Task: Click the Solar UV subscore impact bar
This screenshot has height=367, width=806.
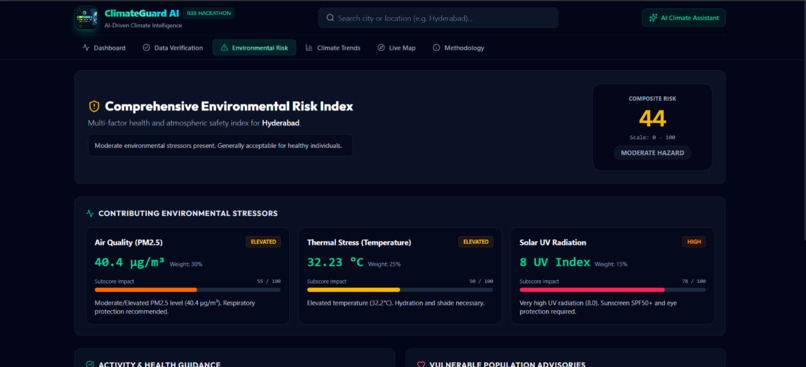Action: (613, 290)
